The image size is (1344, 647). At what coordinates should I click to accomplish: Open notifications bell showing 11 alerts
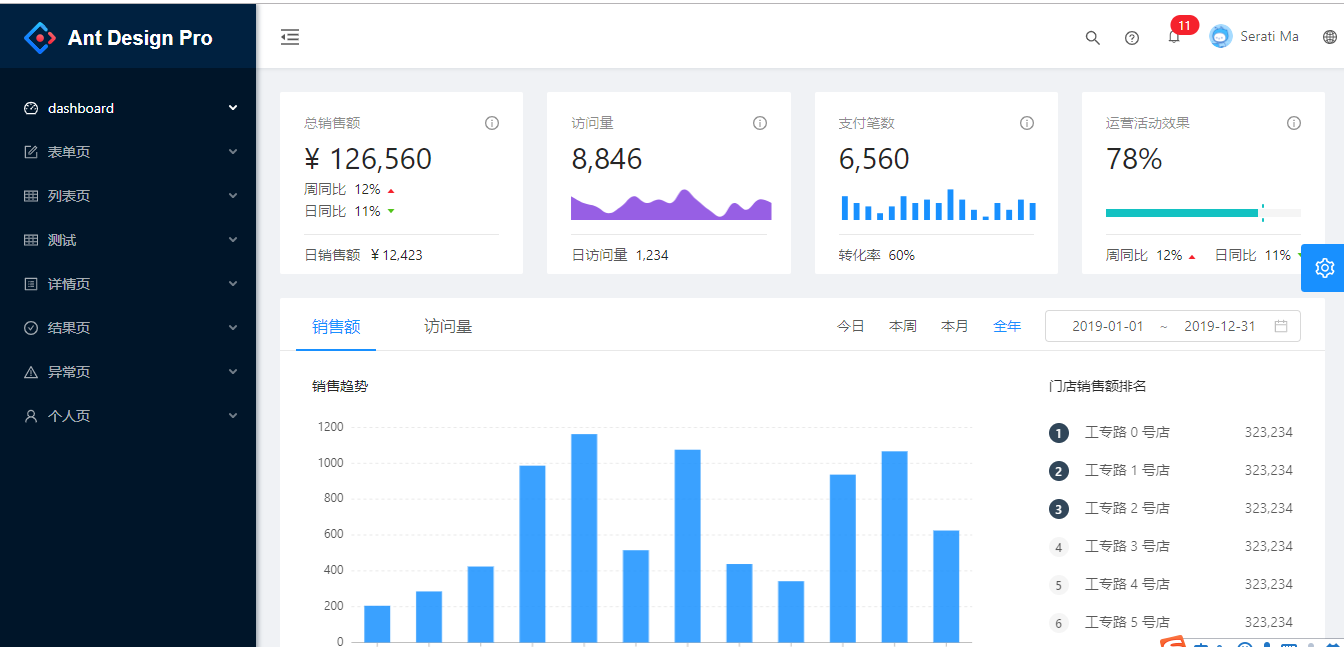[x=1174, y=37]
